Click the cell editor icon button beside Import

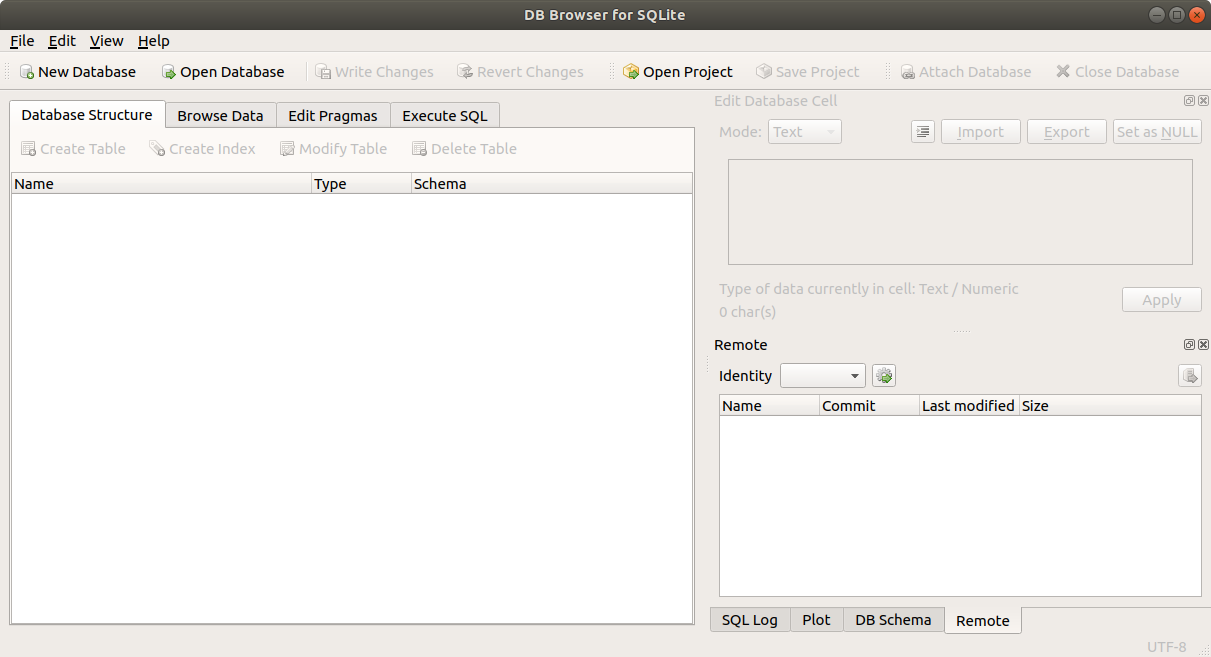click(923, 132)
